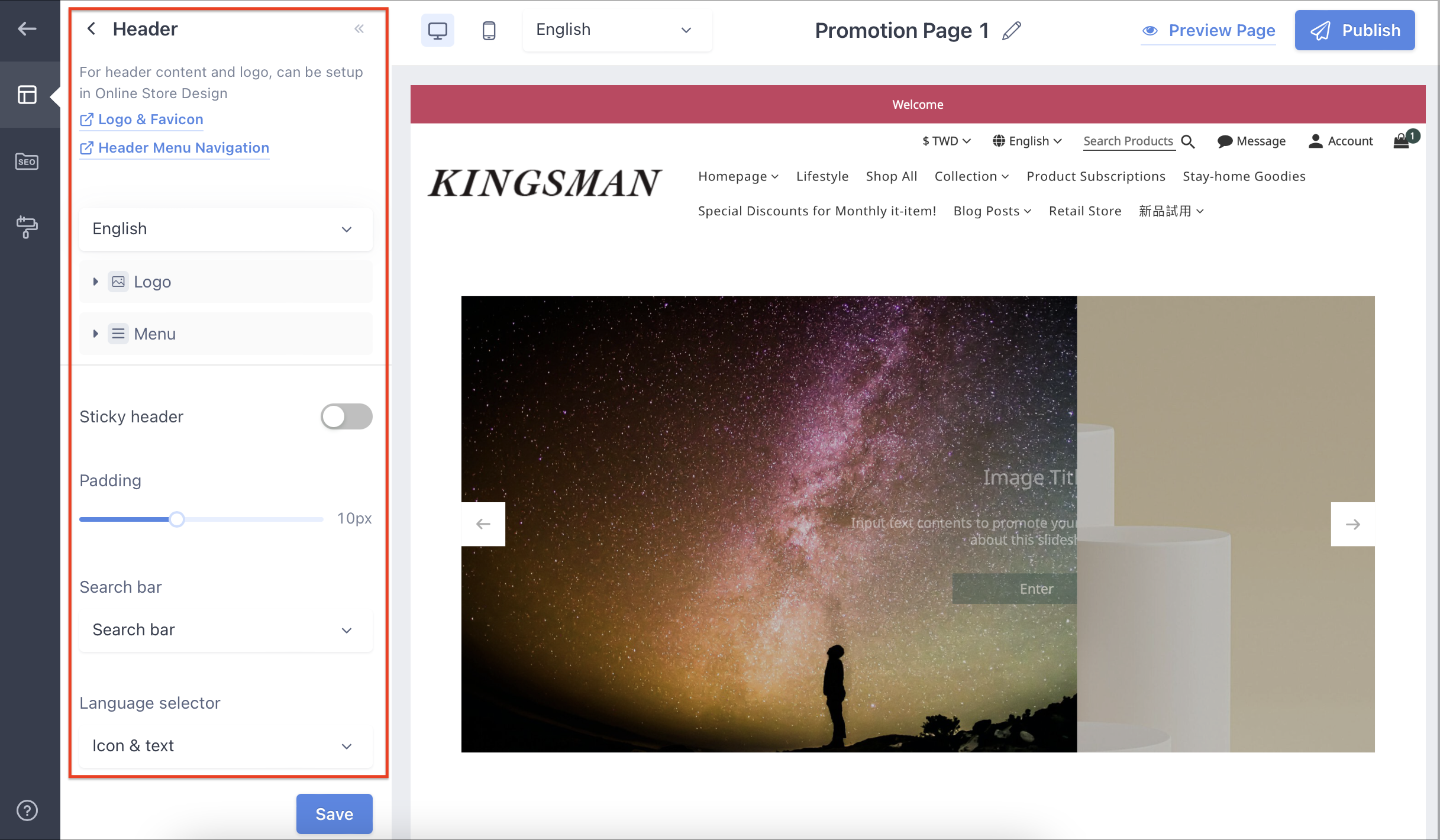Switch to mobile preview icon
The height and width of the screenshot is (840, 1440).
489,30
